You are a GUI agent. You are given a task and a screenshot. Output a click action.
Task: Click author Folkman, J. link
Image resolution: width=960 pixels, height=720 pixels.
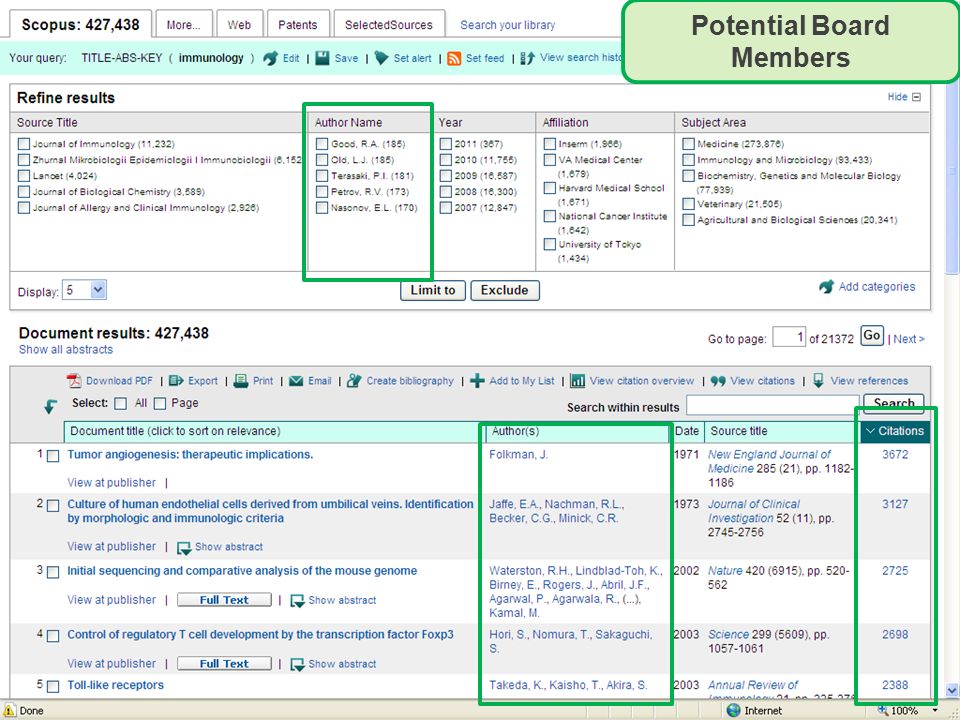[519, 455]
